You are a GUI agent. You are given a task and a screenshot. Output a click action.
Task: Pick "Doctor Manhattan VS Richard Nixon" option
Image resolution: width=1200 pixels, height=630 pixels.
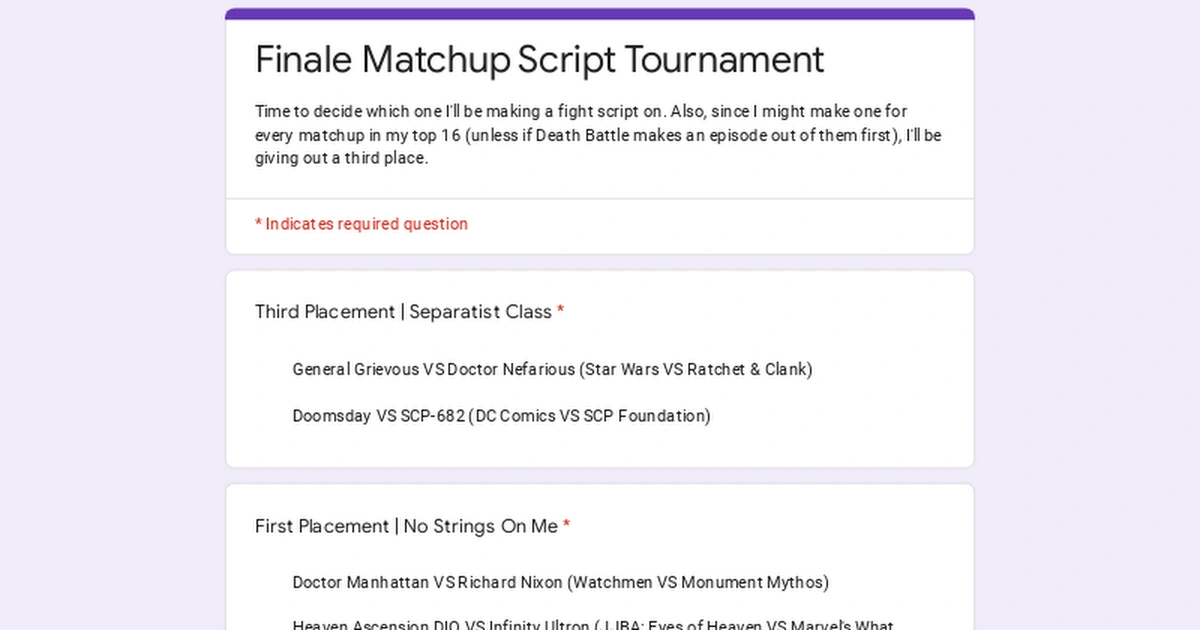560,582
